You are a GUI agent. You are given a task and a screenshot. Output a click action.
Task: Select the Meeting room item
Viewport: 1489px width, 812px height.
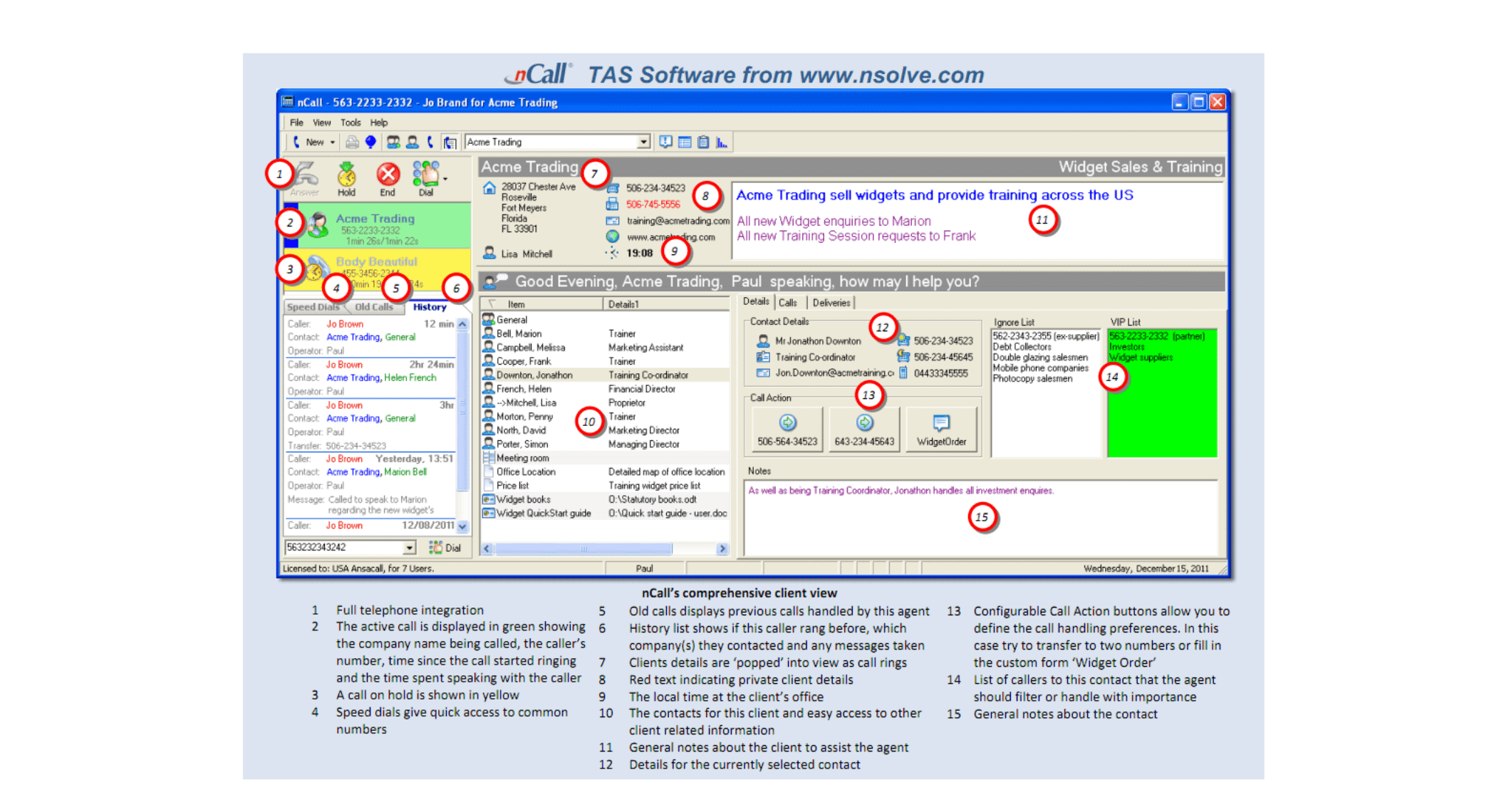click(x=605, y=458)
